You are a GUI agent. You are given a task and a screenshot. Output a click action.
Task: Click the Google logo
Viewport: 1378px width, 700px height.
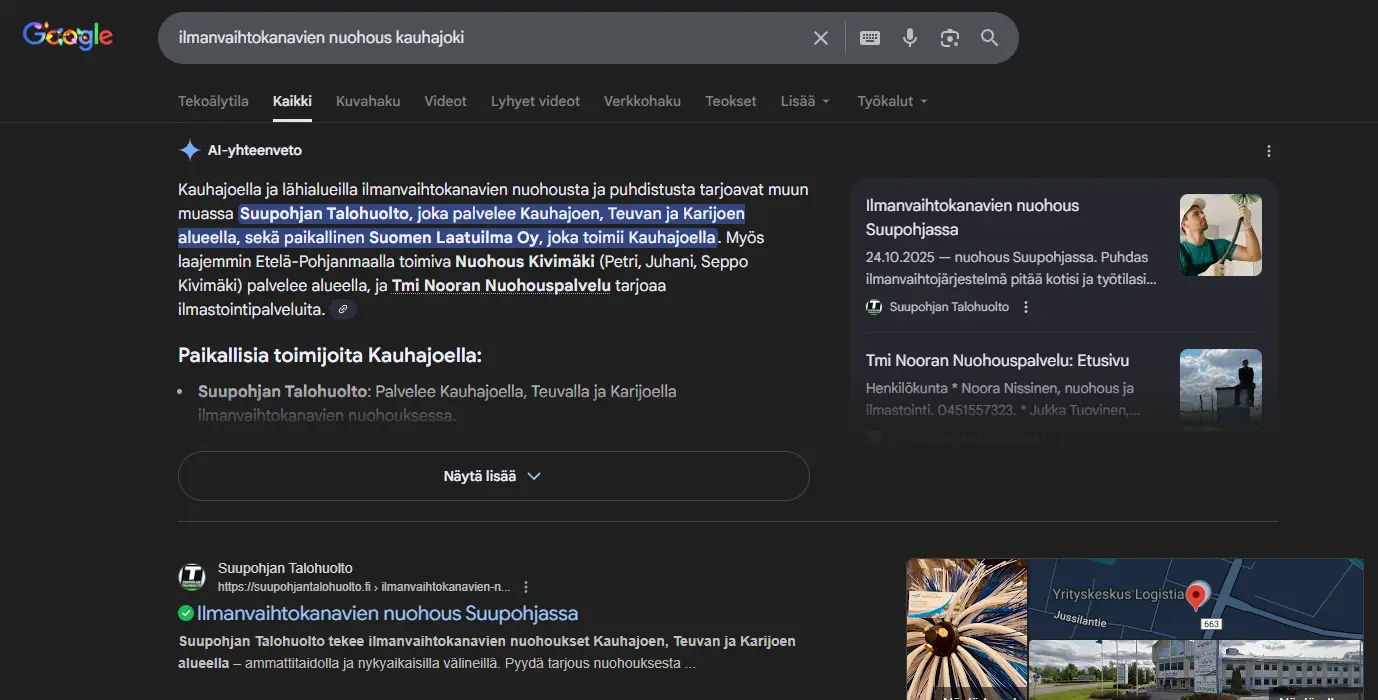coord(66,36)
